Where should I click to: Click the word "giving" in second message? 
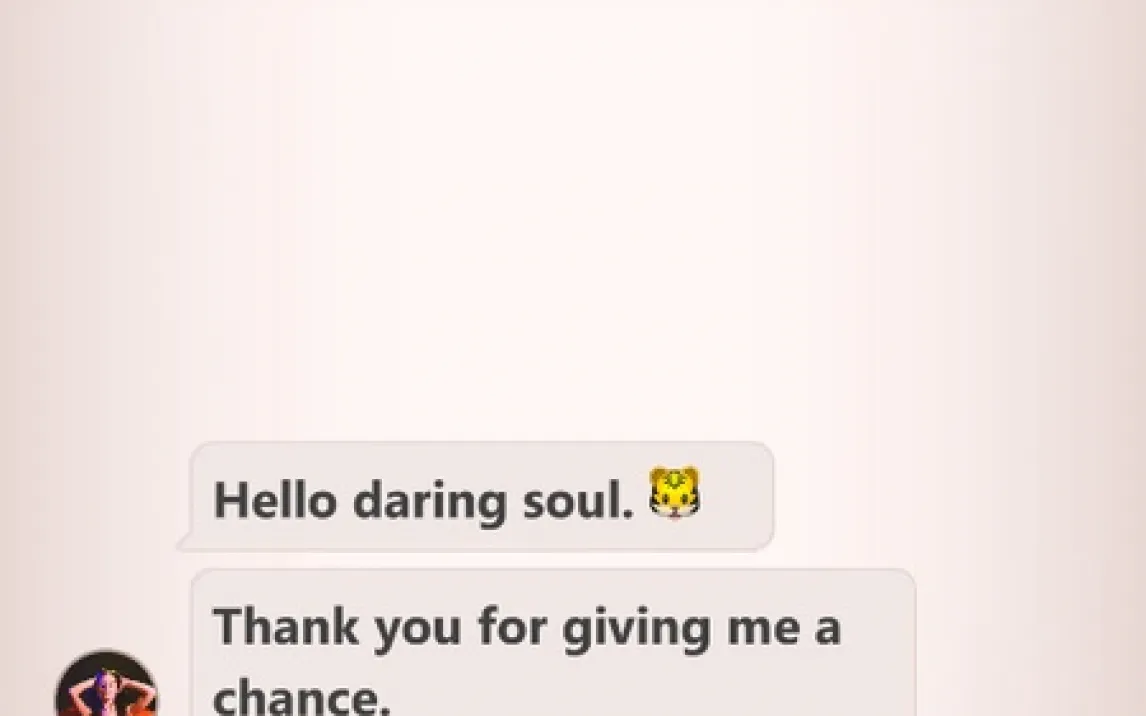click(x=636, y=630)
